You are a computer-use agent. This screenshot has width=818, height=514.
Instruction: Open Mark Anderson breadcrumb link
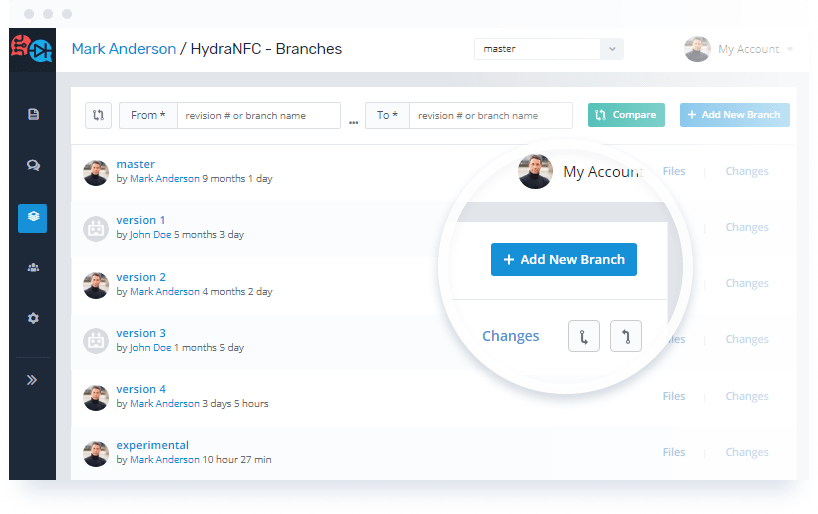click(124, 49)
